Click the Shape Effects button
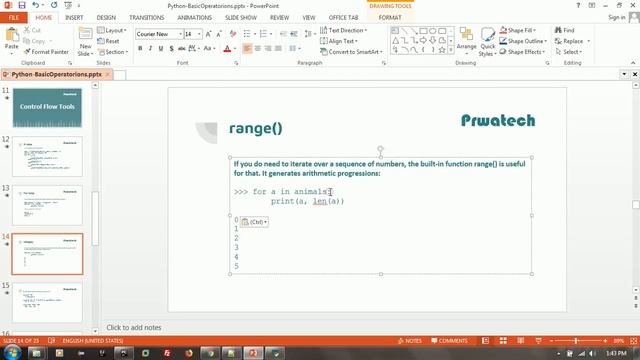This screenshot has height=360, width=640. (x=522, y=52)
